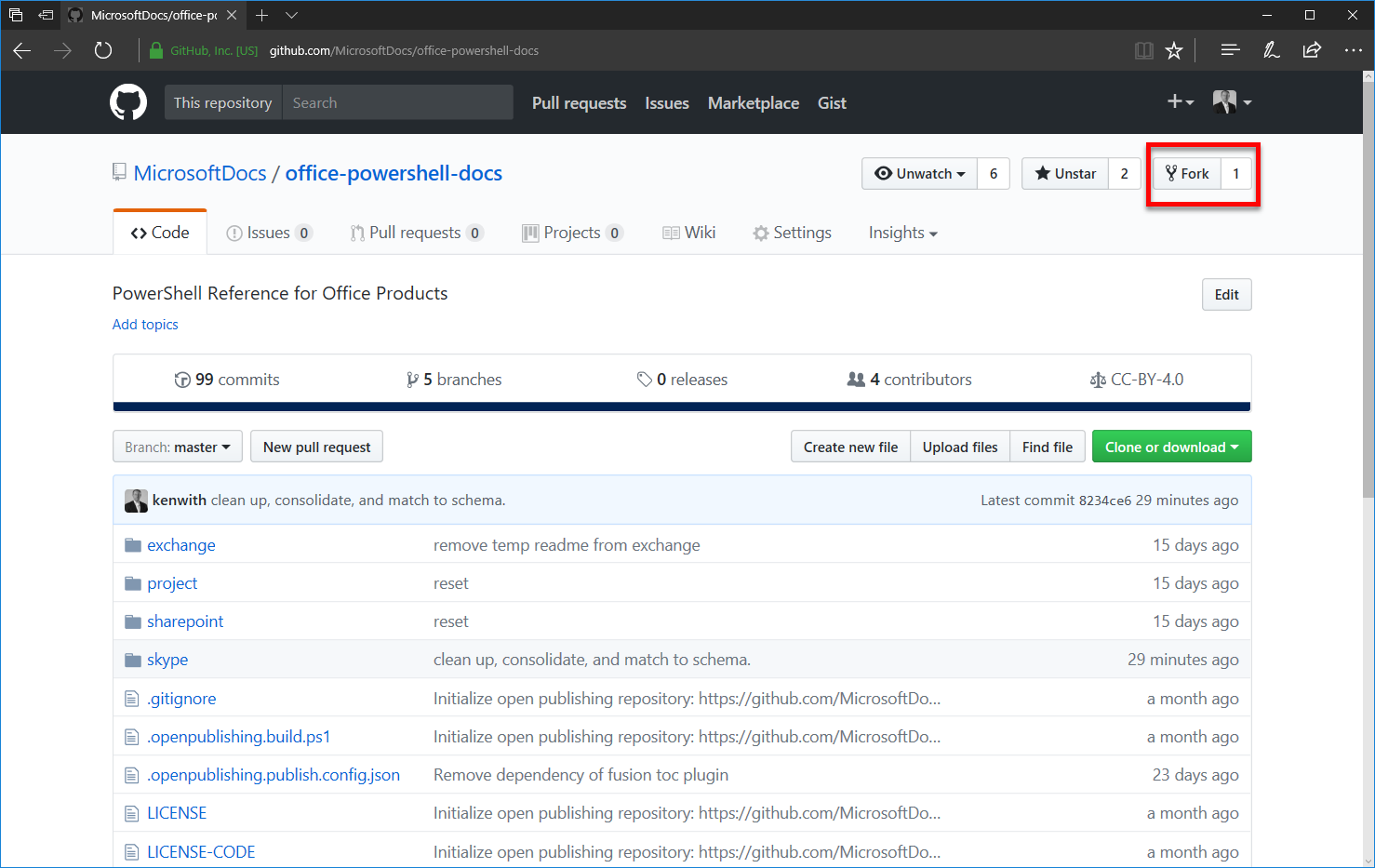Open the Projects tab
Screen dimensions: 1375x868
[x=572, y=233]
